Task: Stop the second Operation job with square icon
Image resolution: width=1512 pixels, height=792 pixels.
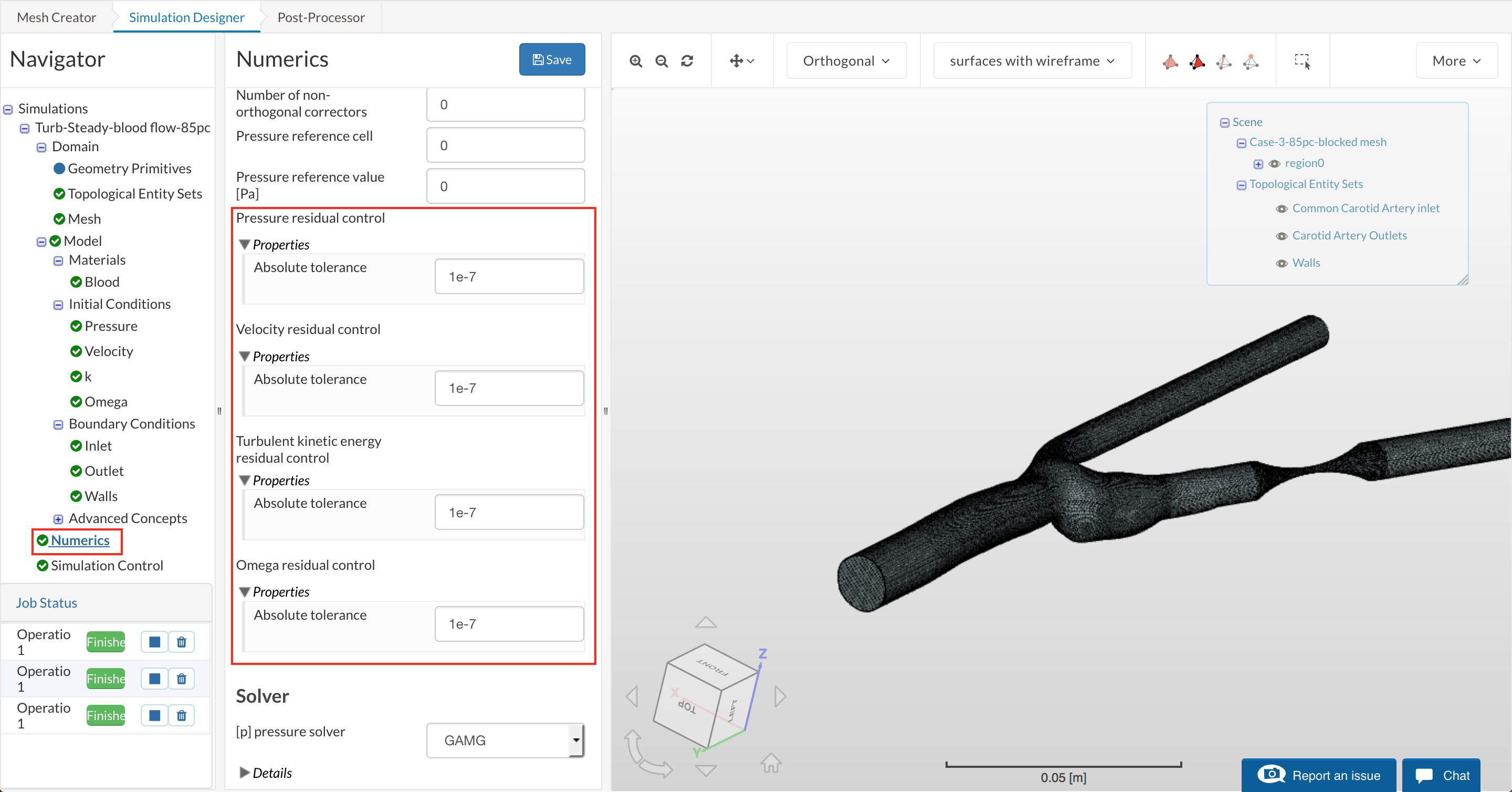Action: pyautogui.click(x=154, y=679)
